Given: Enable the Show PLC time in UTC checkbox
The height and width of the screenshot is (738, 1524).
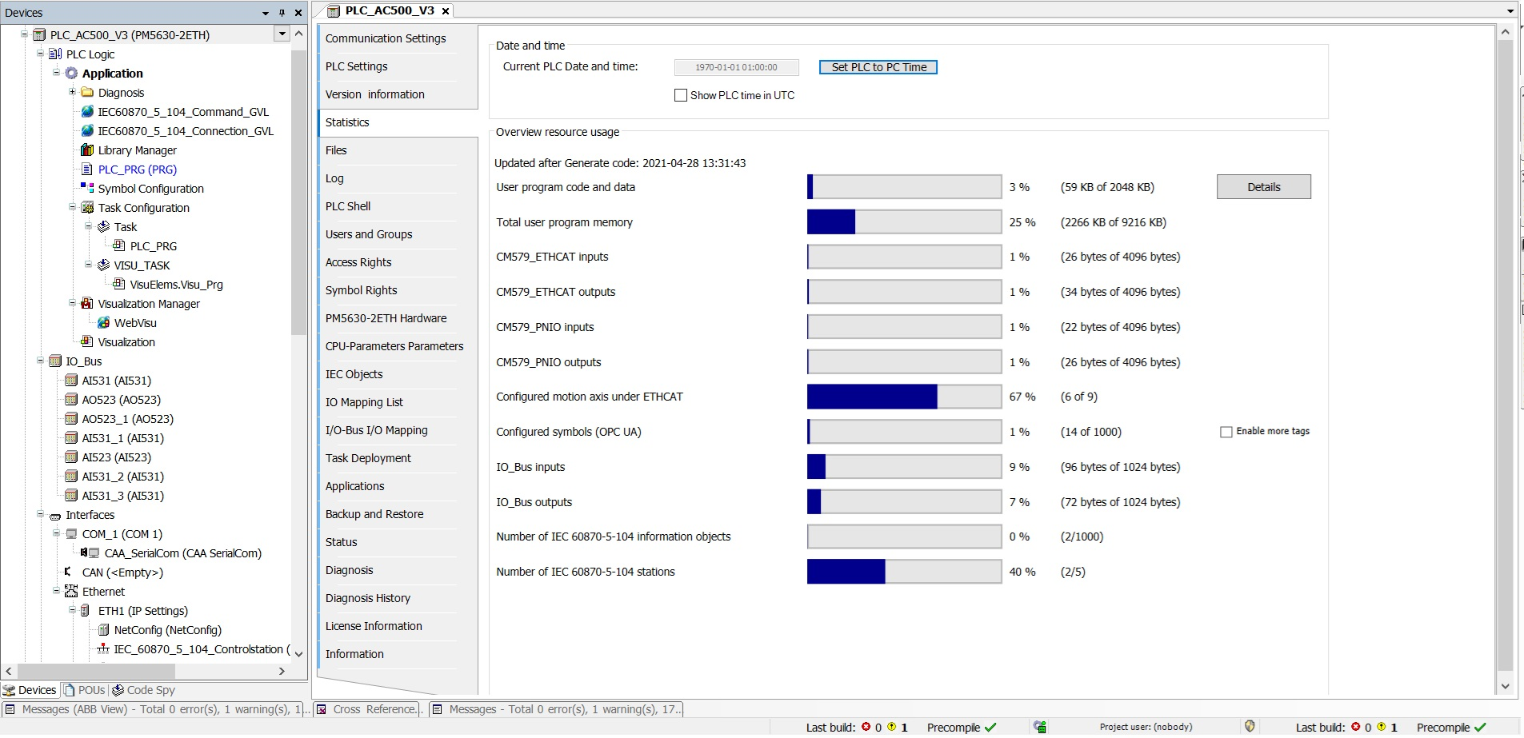Looking at the screenshot, I should click(680, 95).
